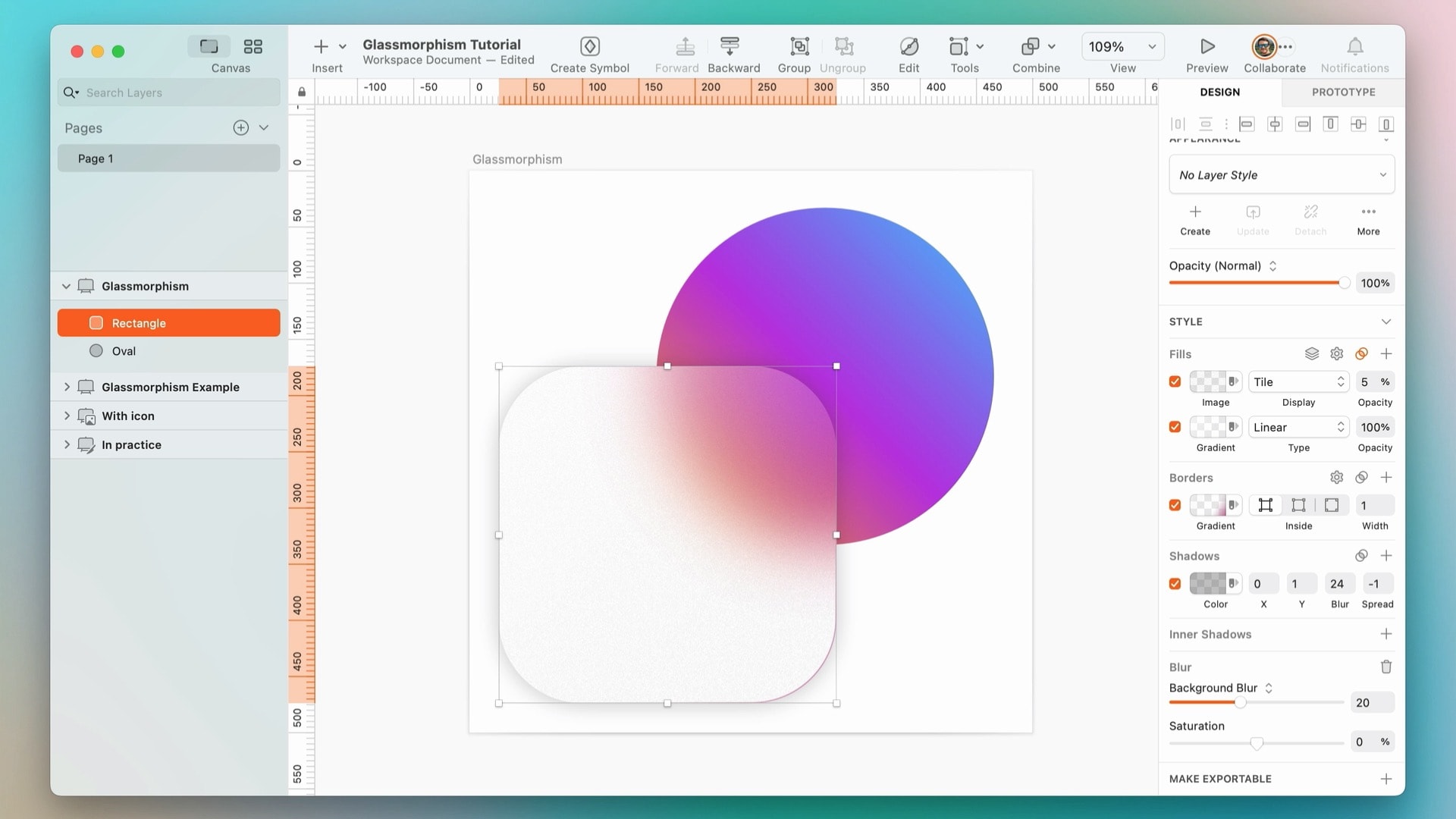
Task: Open the Edit shape tool
Action: [908, 47]
